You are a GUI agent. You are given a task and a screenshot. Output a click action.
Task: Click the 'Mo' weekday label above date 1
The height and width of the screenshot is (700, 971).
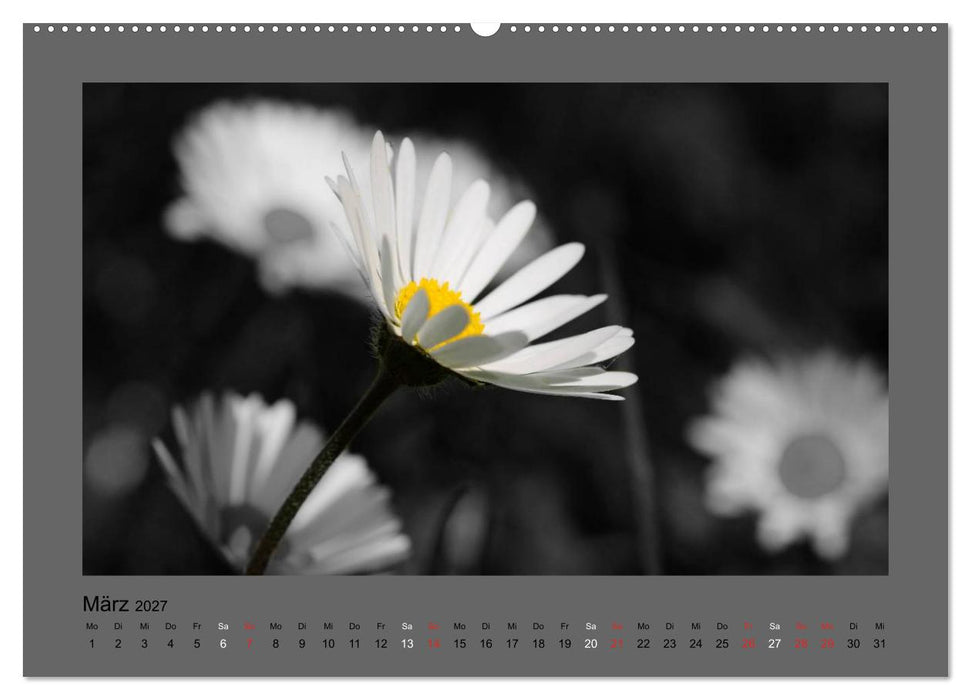pyautogui.click(x=92, y=626)
